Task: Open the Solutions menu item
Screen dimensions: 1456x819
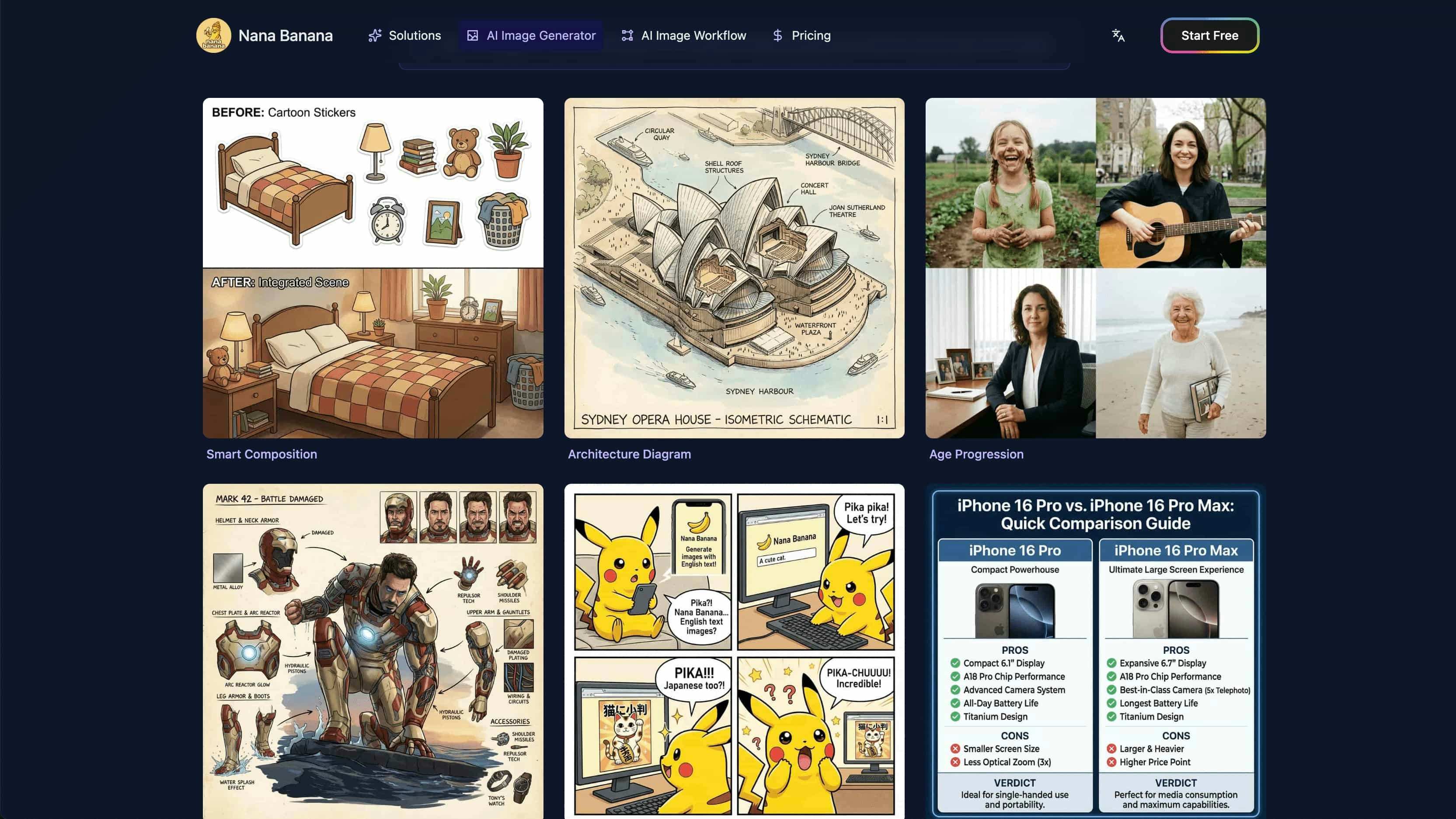Action: [x=415, y=35]
